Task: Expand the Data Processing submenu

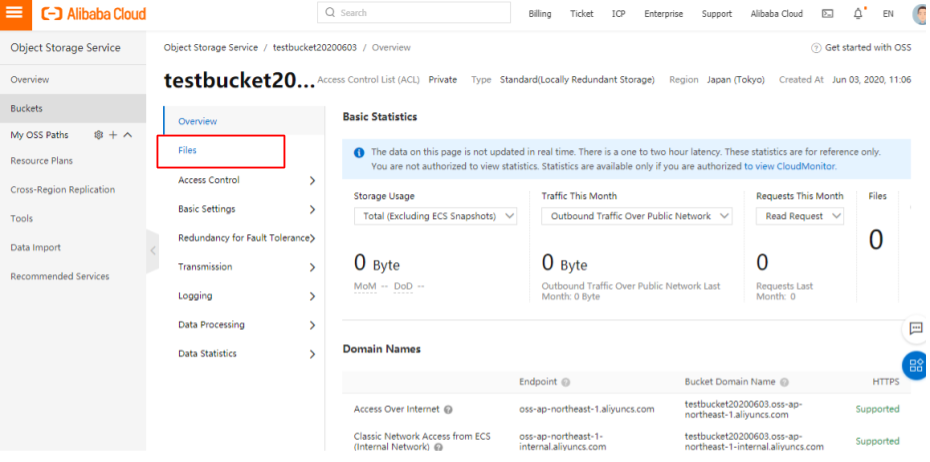Action: [312, 325]
